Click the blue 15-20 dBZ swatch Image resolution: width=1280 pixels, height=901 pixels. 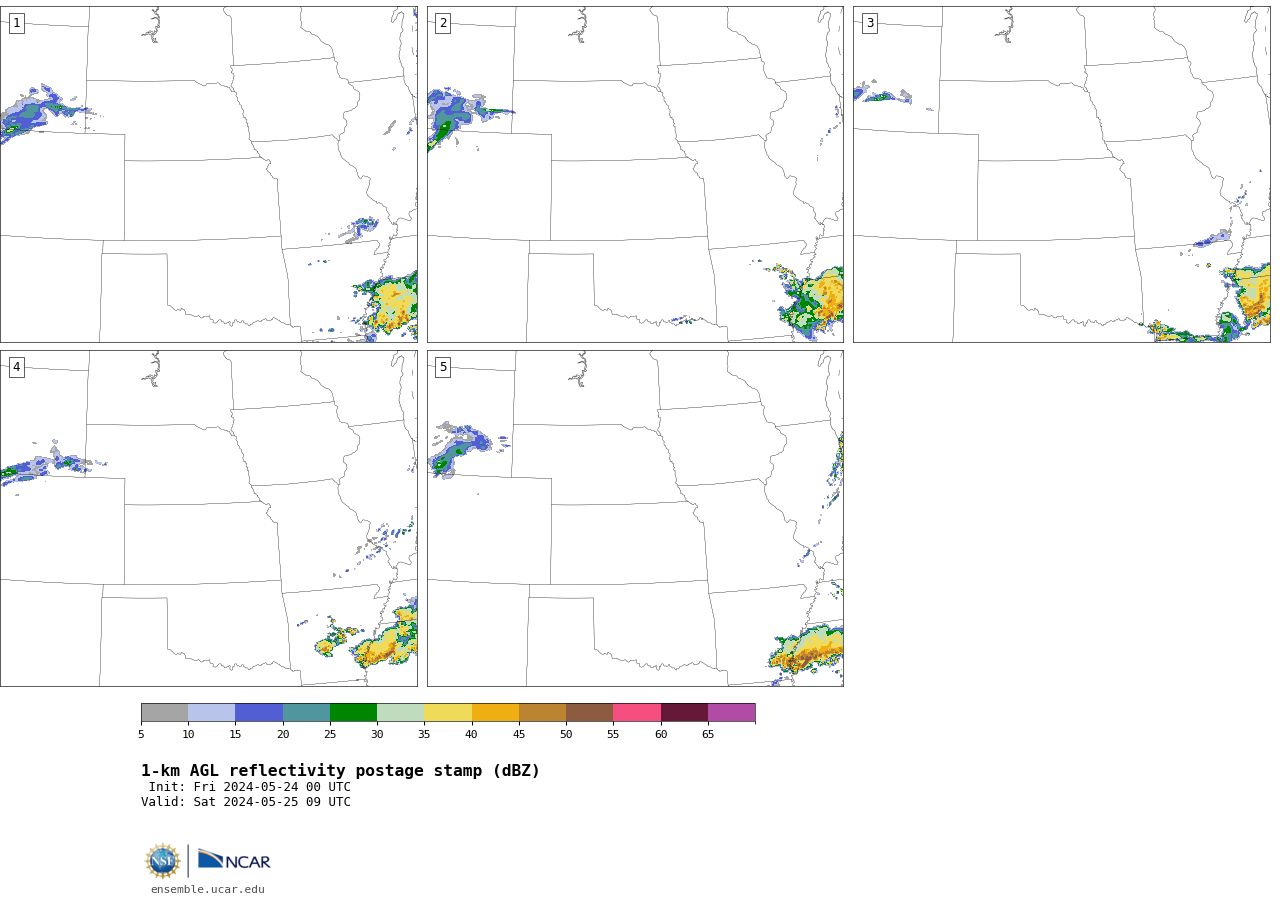click(x=259, y=713)
